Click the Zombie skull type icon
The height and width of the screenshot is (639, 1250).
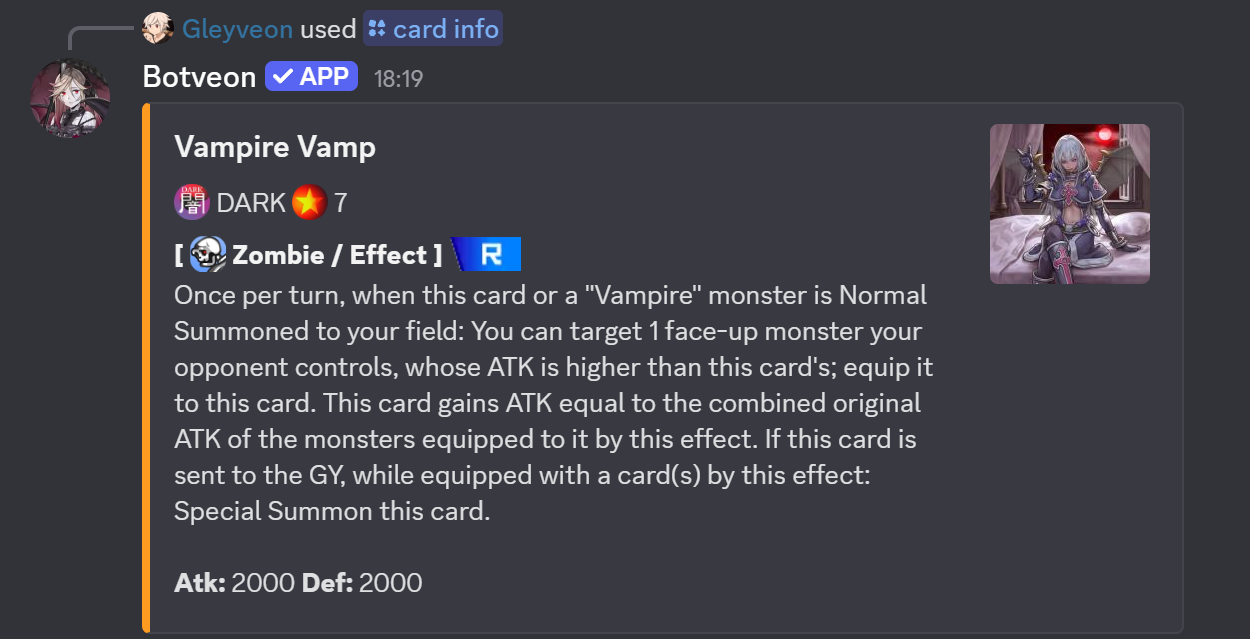[x=208, y=255]
